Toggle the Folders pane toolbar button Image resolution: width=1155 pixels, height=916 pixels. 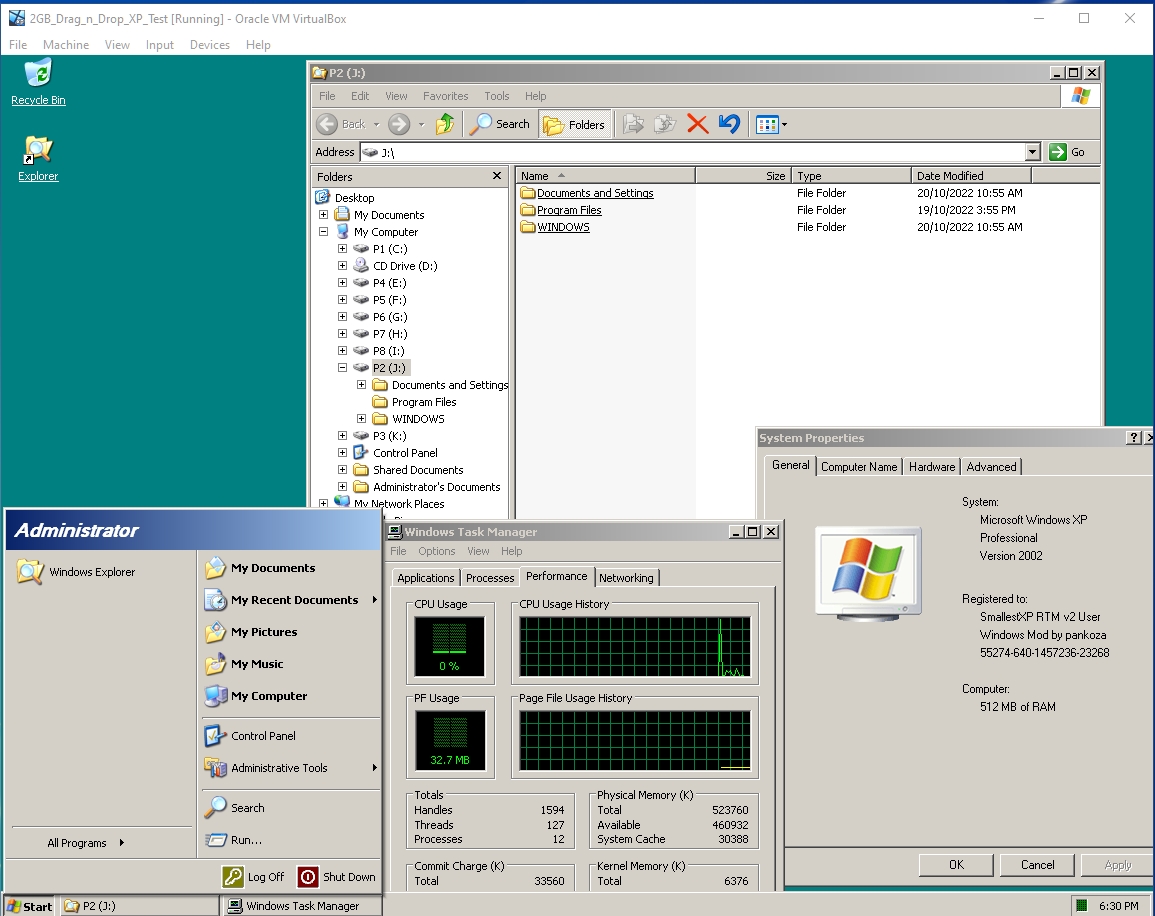(x=575, y=124)
